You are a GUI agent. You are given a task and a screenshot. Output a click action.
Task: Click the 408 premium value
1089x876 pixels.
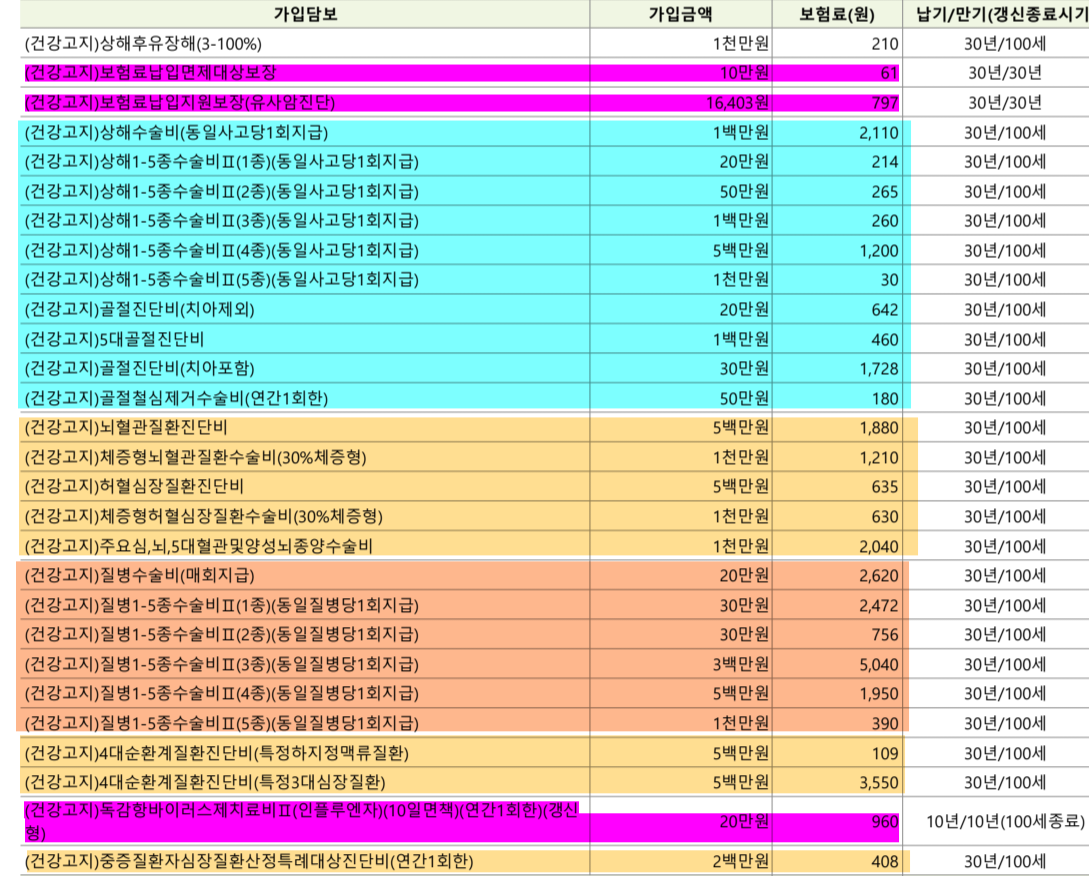pos(885,862)
